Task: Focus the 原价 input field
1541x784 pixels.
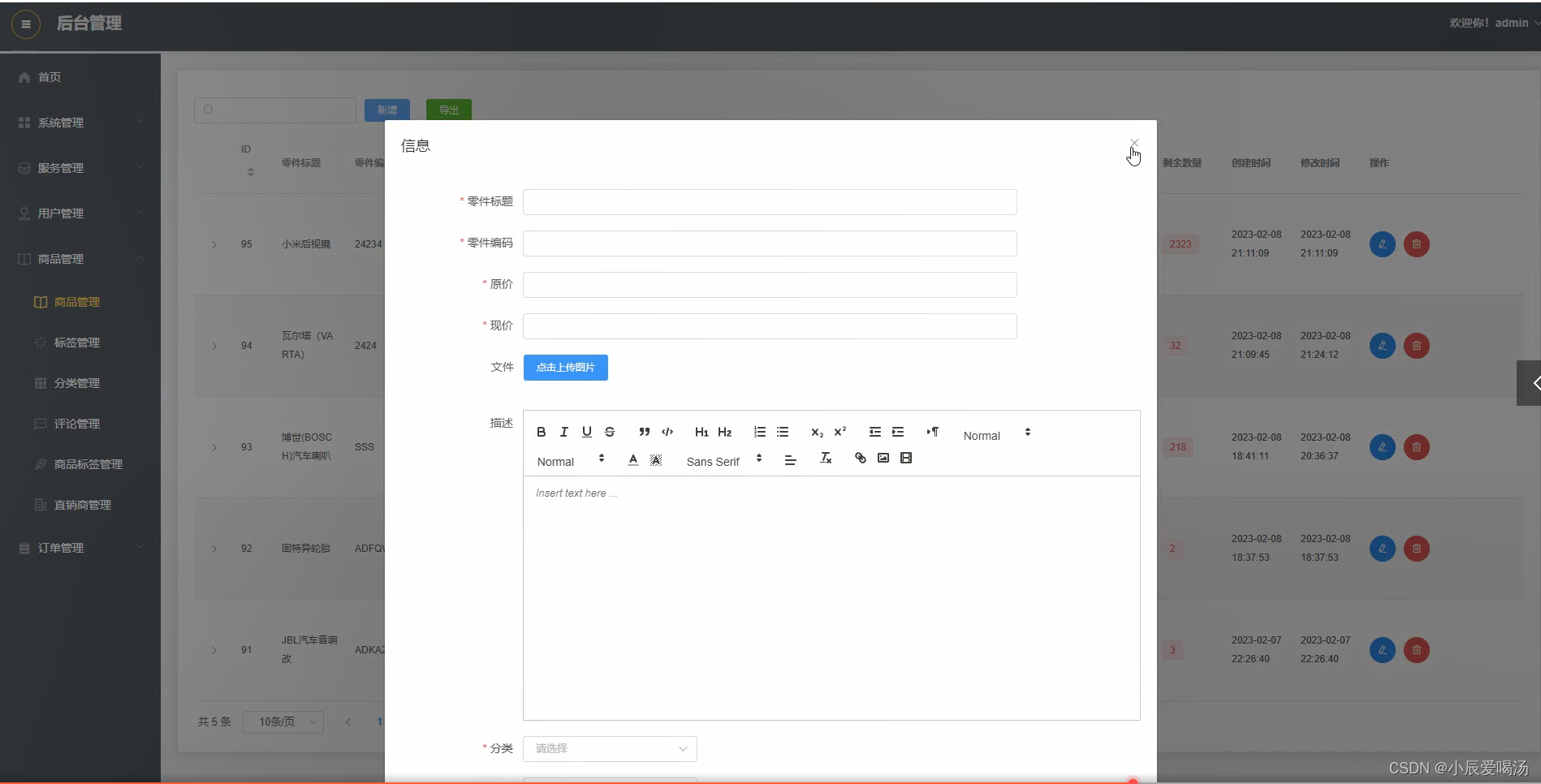Action: coord(770,285)
